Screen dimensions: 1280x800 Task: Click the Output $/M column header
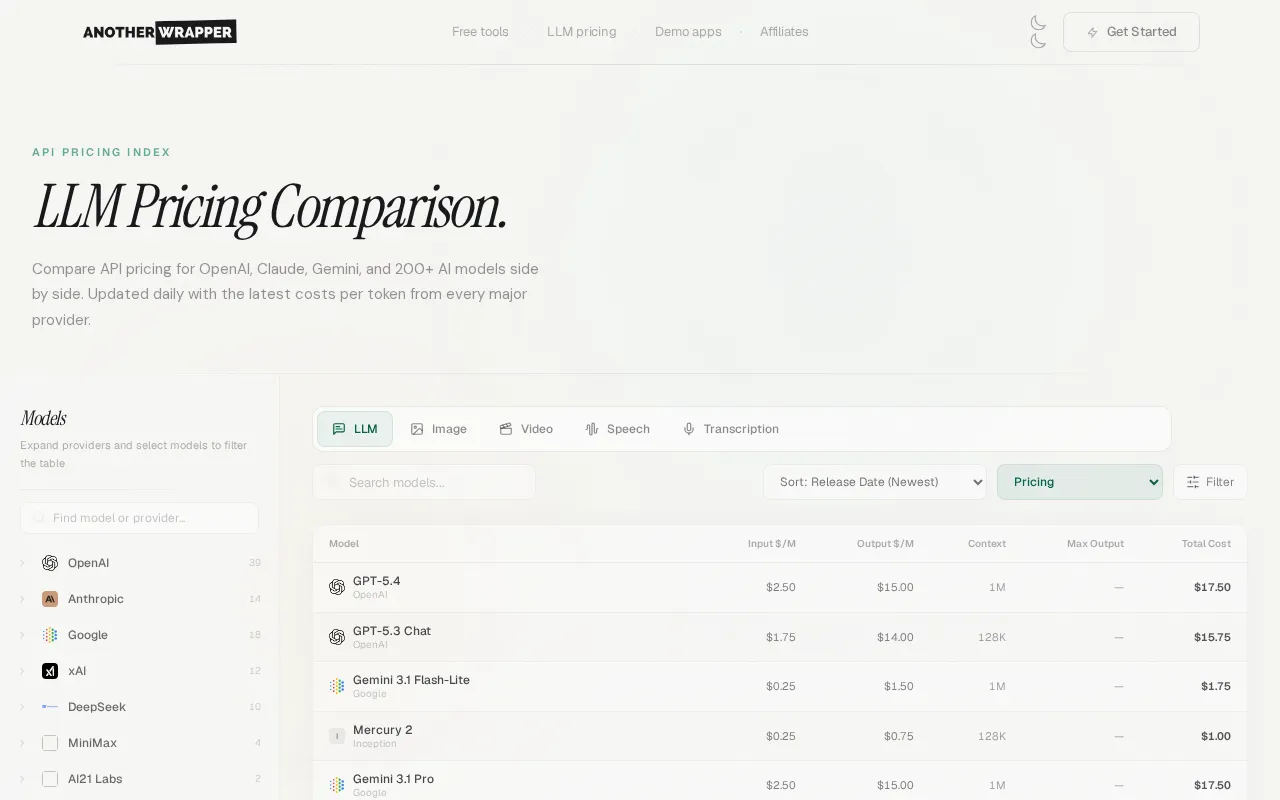[x=885, y=544]
